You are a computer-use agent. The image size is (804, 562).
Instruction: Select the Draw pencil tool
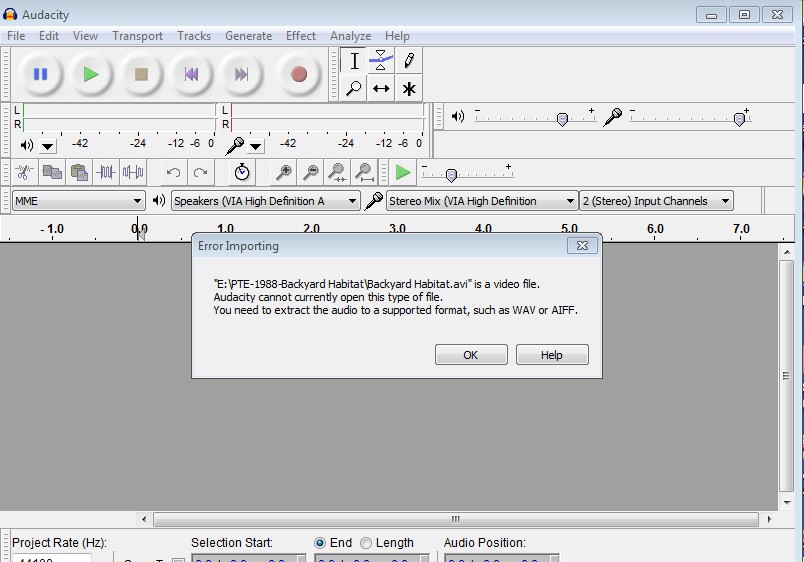click(x=409, y=61)
